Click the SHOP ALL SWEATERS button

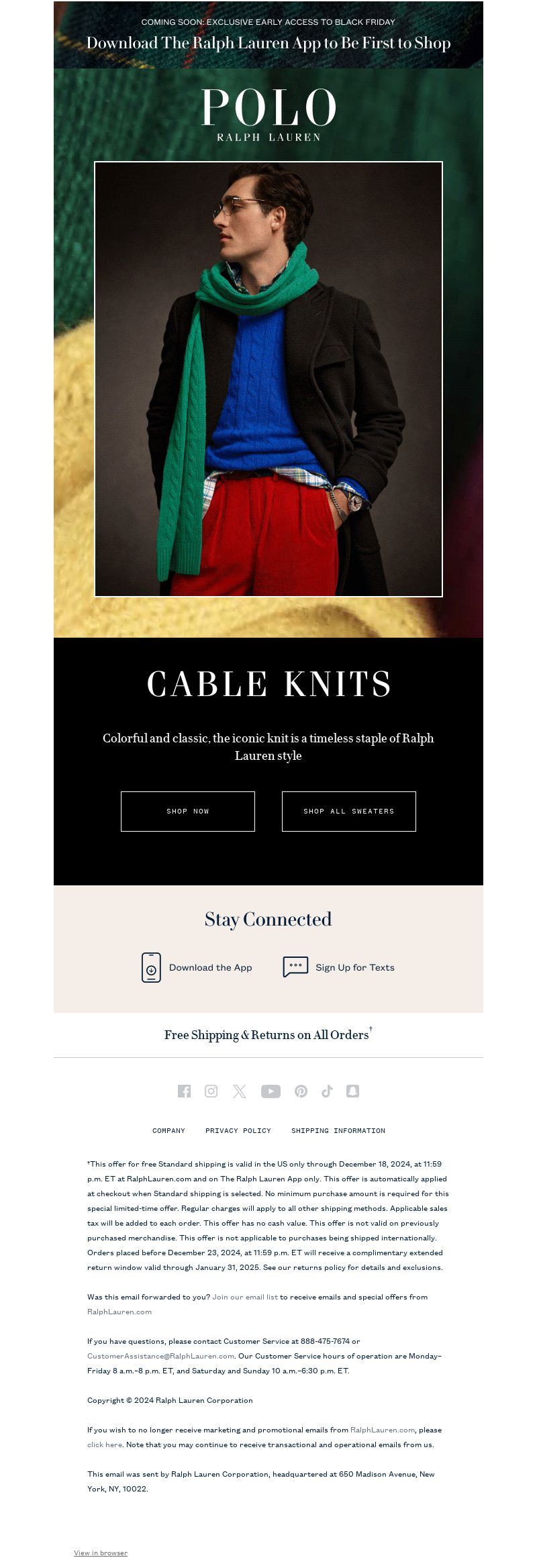[x=349, y=812]
